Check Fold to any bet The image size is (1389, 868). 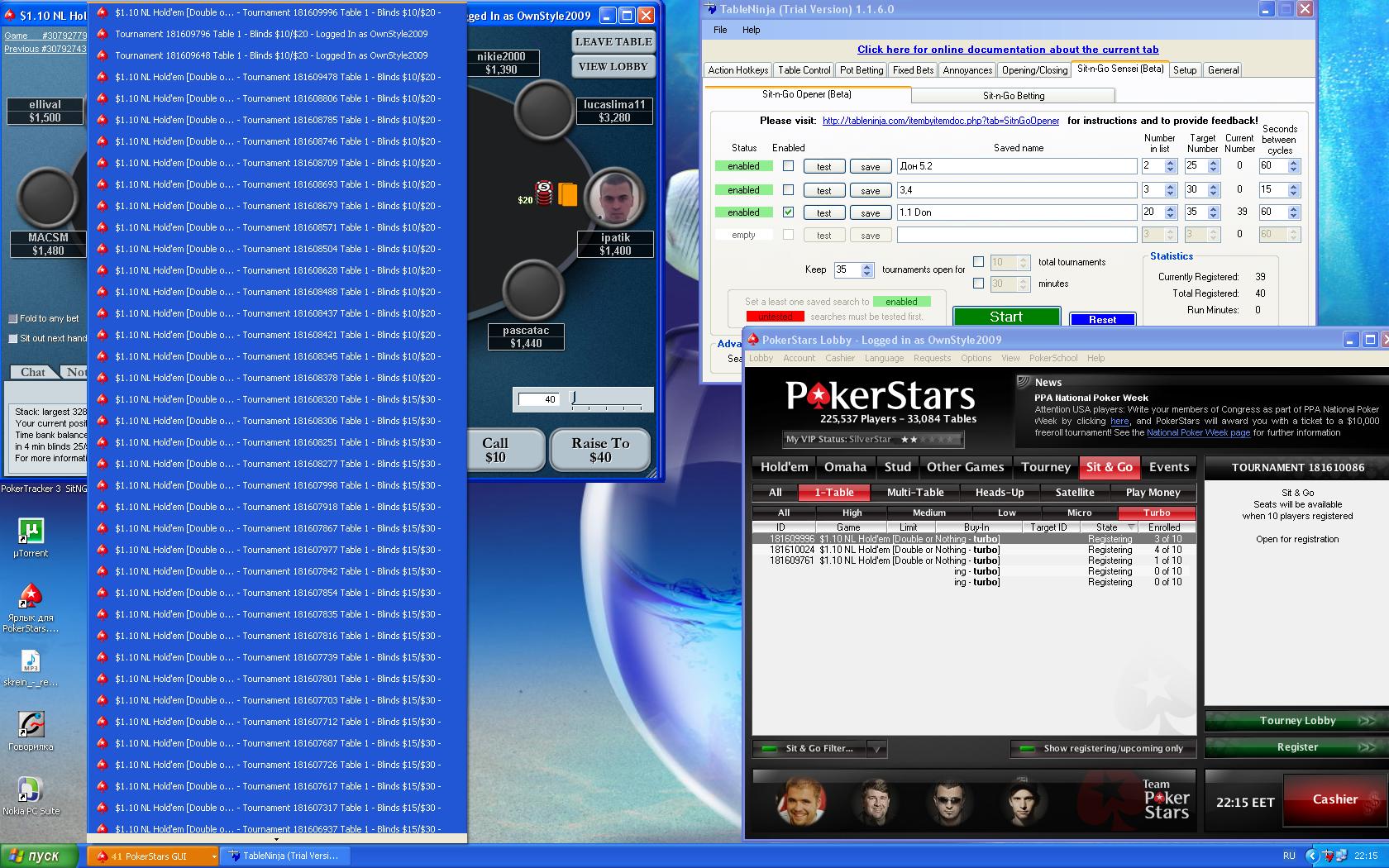[12, 318]
